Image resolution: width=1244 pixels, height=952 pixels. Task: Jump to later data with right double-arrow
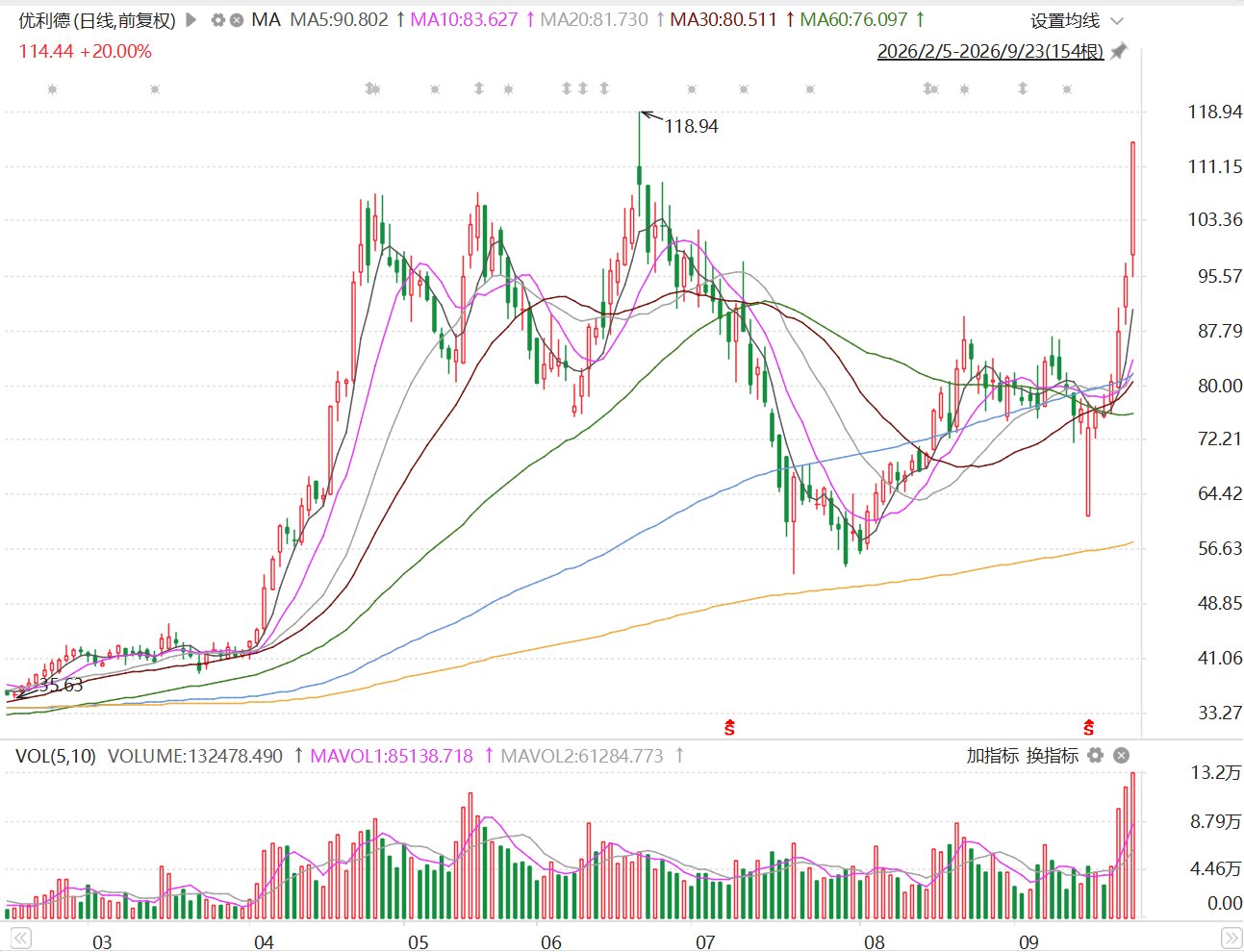(1231, 938)
